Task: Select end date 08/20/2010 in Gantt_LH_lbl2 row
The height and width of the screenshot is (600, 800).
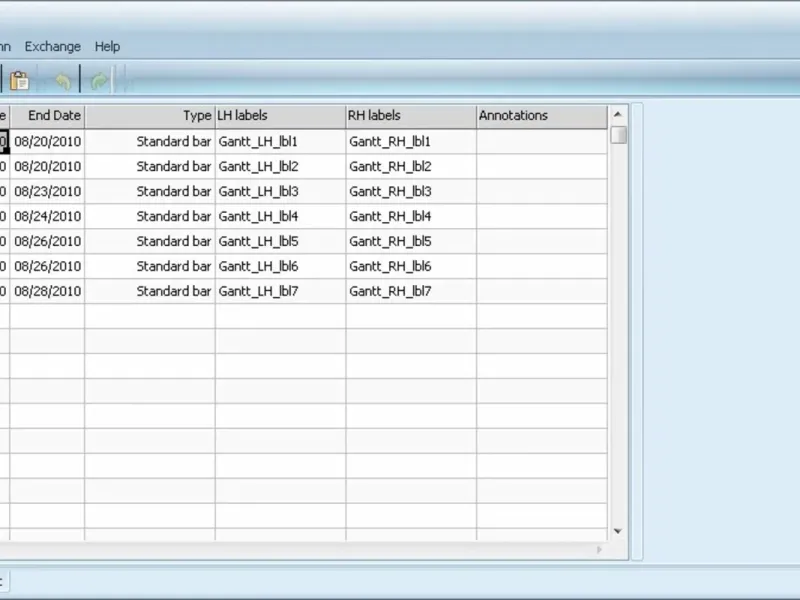Action: [x=47, y=166]
